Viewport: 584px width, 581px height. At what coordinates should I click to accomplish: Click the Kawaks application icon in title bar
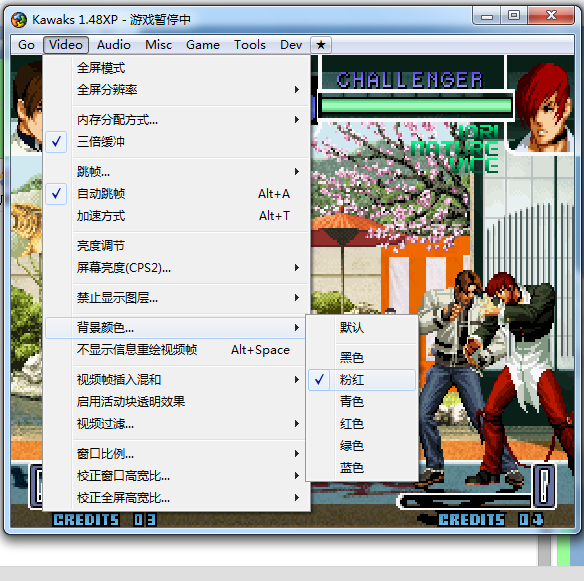(x=19, y=19)
